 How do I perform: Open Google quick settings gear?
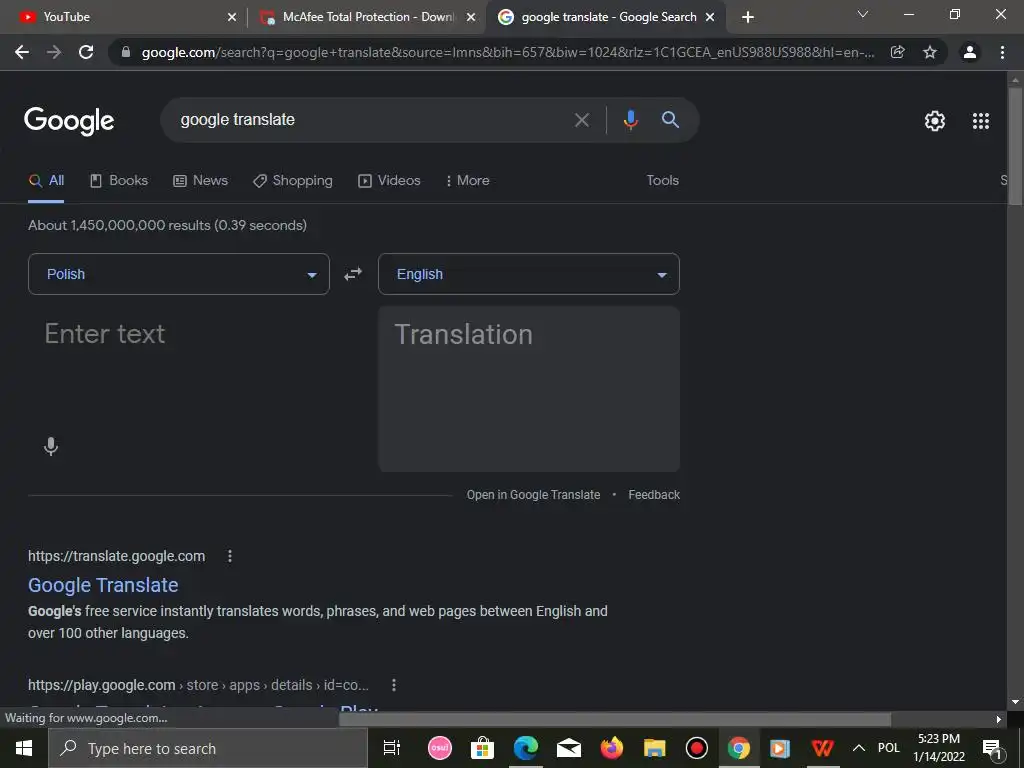point(935,121)
